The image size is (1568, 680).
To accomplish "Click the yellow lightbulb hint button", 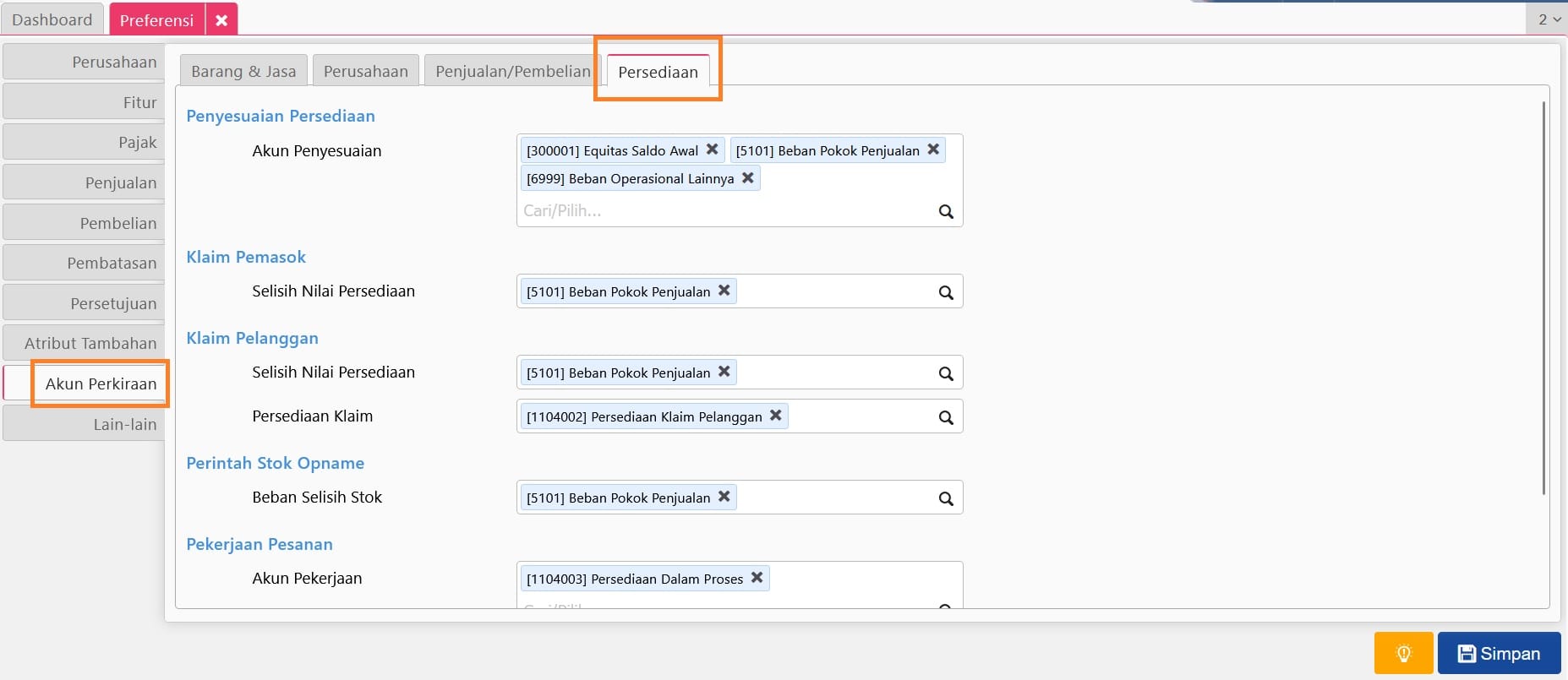I will click(1403, 653).
